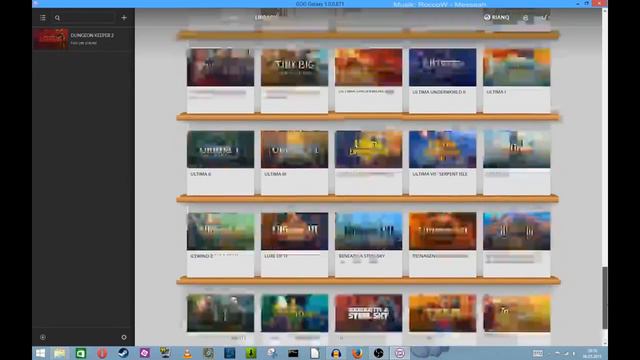Select Dungeon Keeper 2 in the sidebar
Screen dimensions: 640x360
point(83,39)
